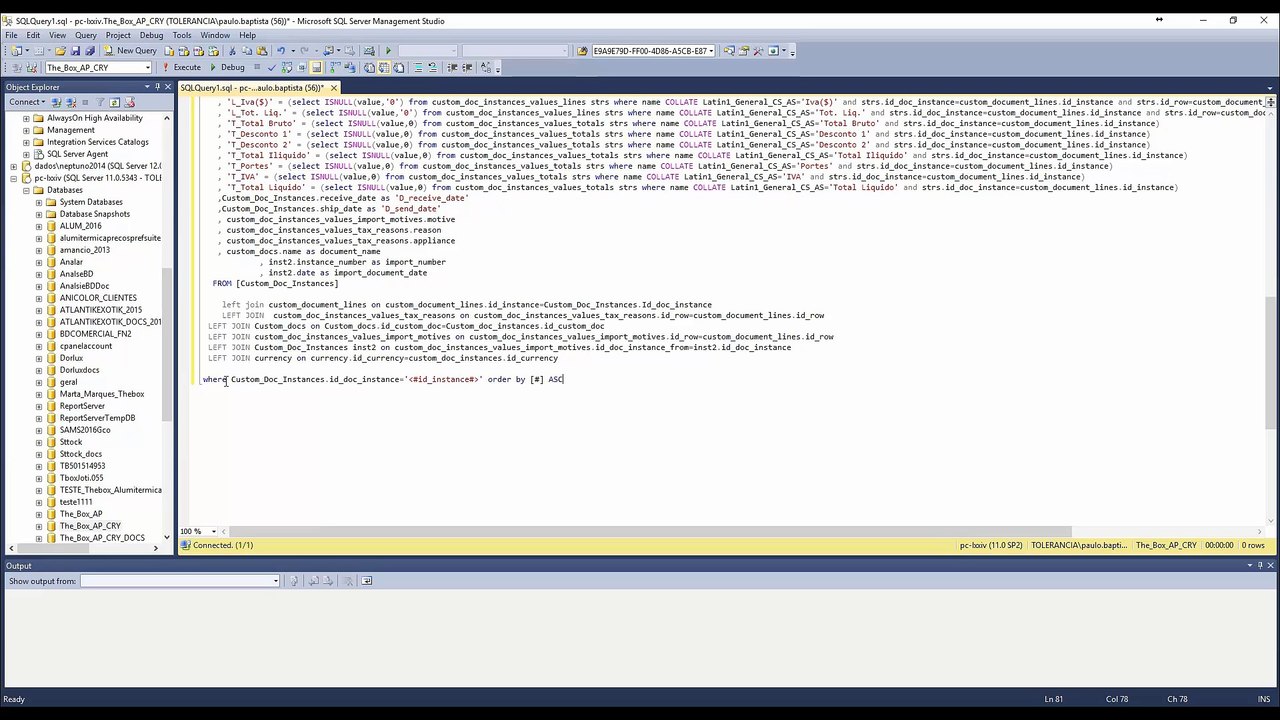
Task: Click the Refresh icon in Object Explorer
Action: pyautogui.click(x=115, y=102)
